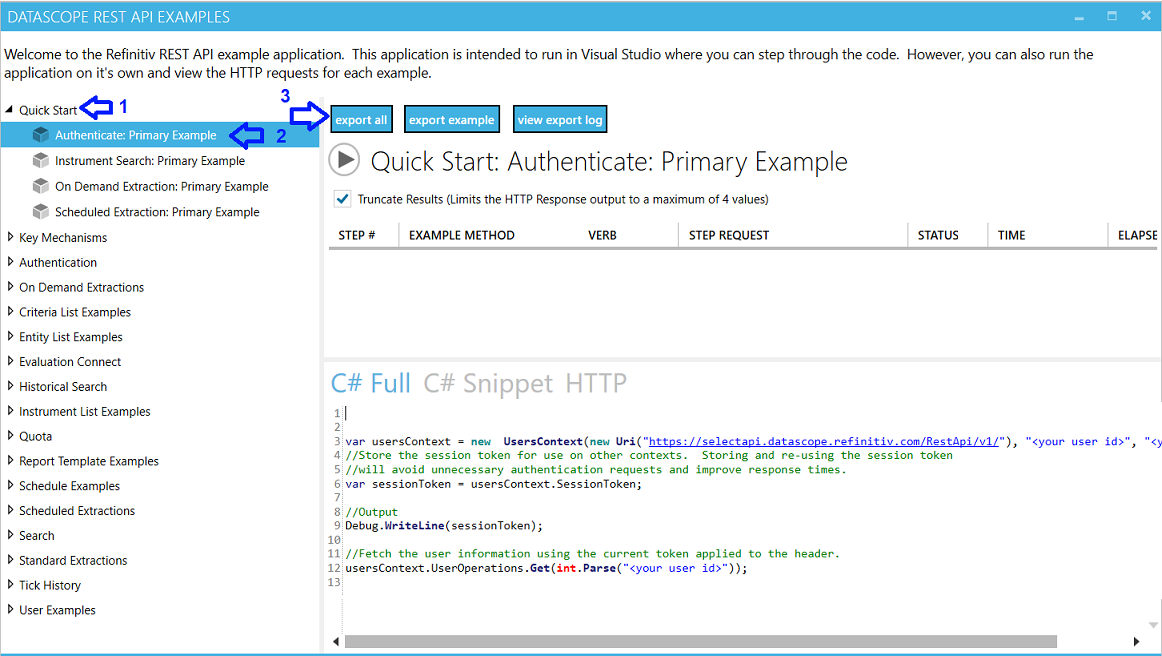Viewport: 1162px width, 656px height.
Task: Click the STATUS column header
Action: (937, 235)
